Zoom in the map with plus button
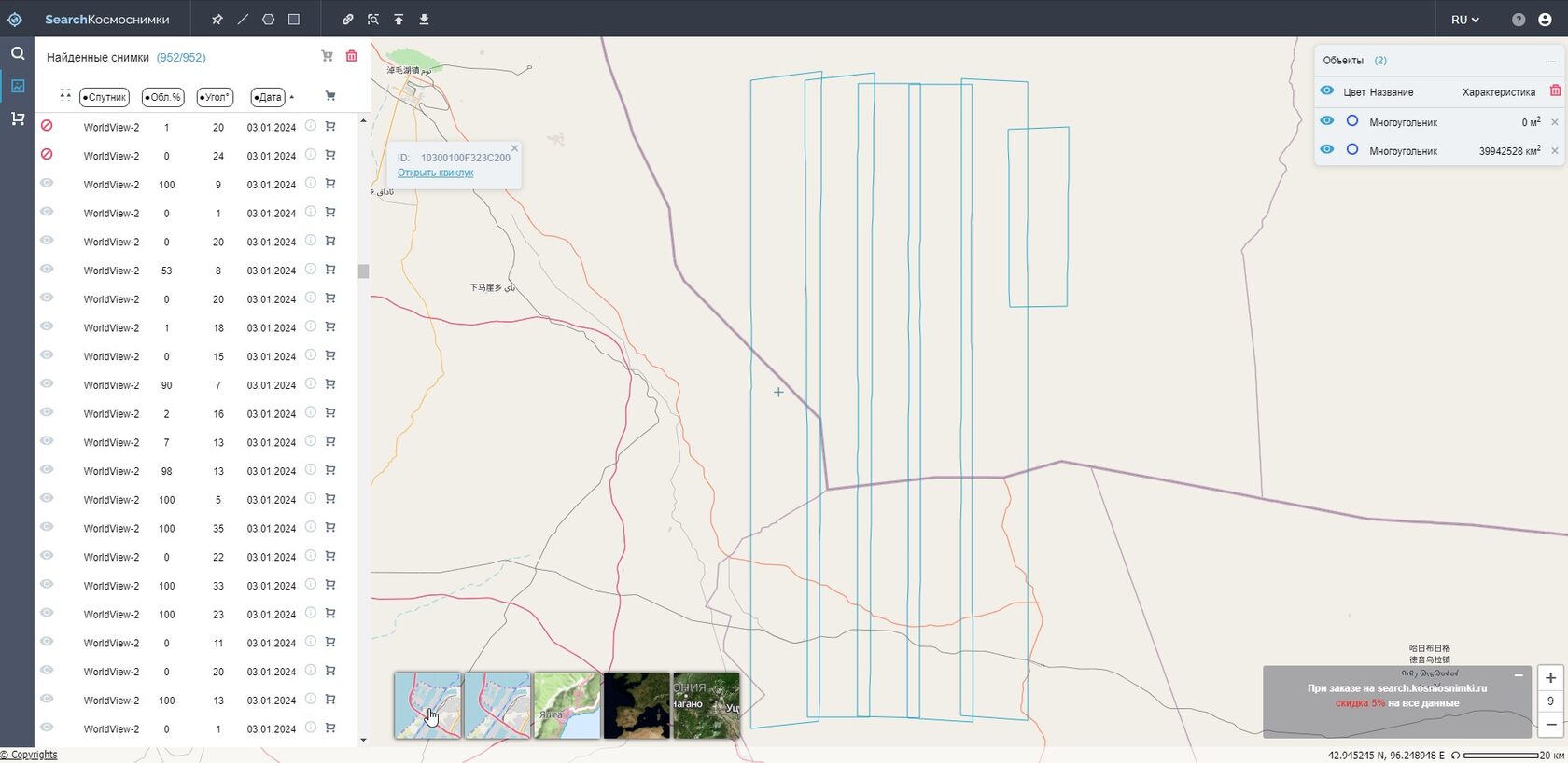Viewport: 1568px width, 763px height. [1550, 678]
